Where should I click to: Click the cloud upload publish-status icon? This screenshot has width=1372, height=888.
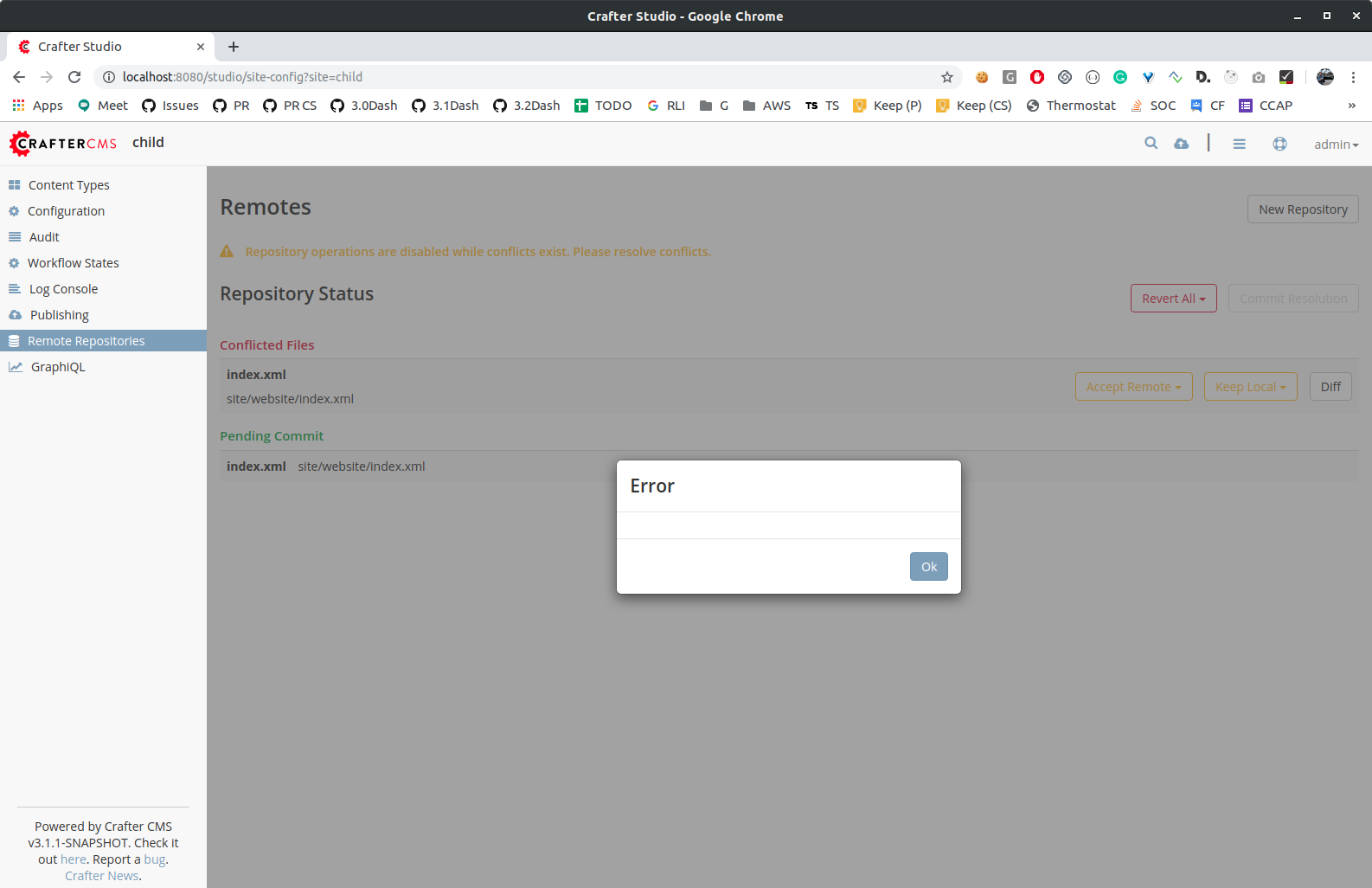click(1181, 144)
